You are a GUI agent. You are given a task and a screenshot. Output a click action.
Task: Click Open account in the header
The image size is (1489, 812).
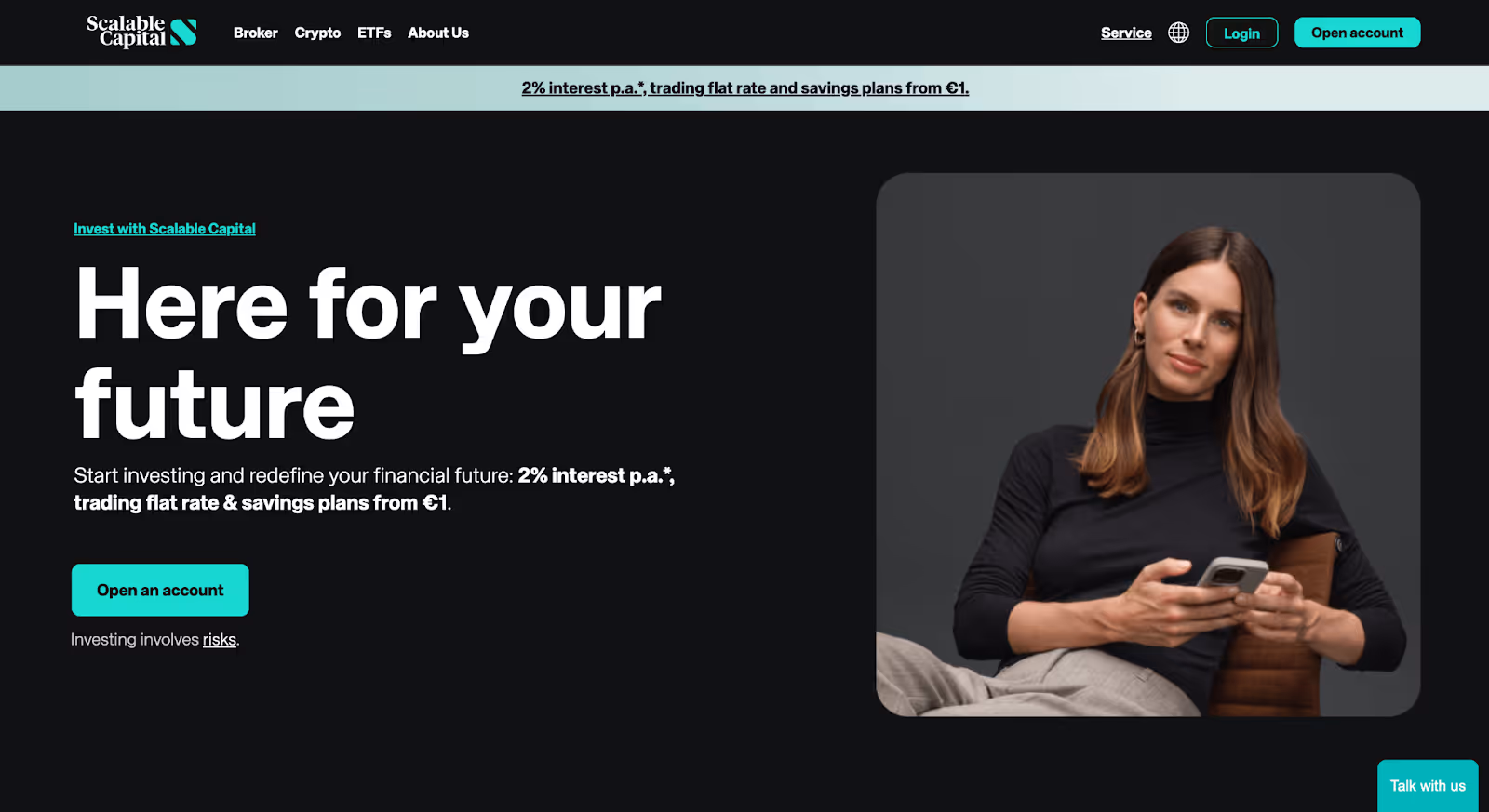(x=1357, y=33)
